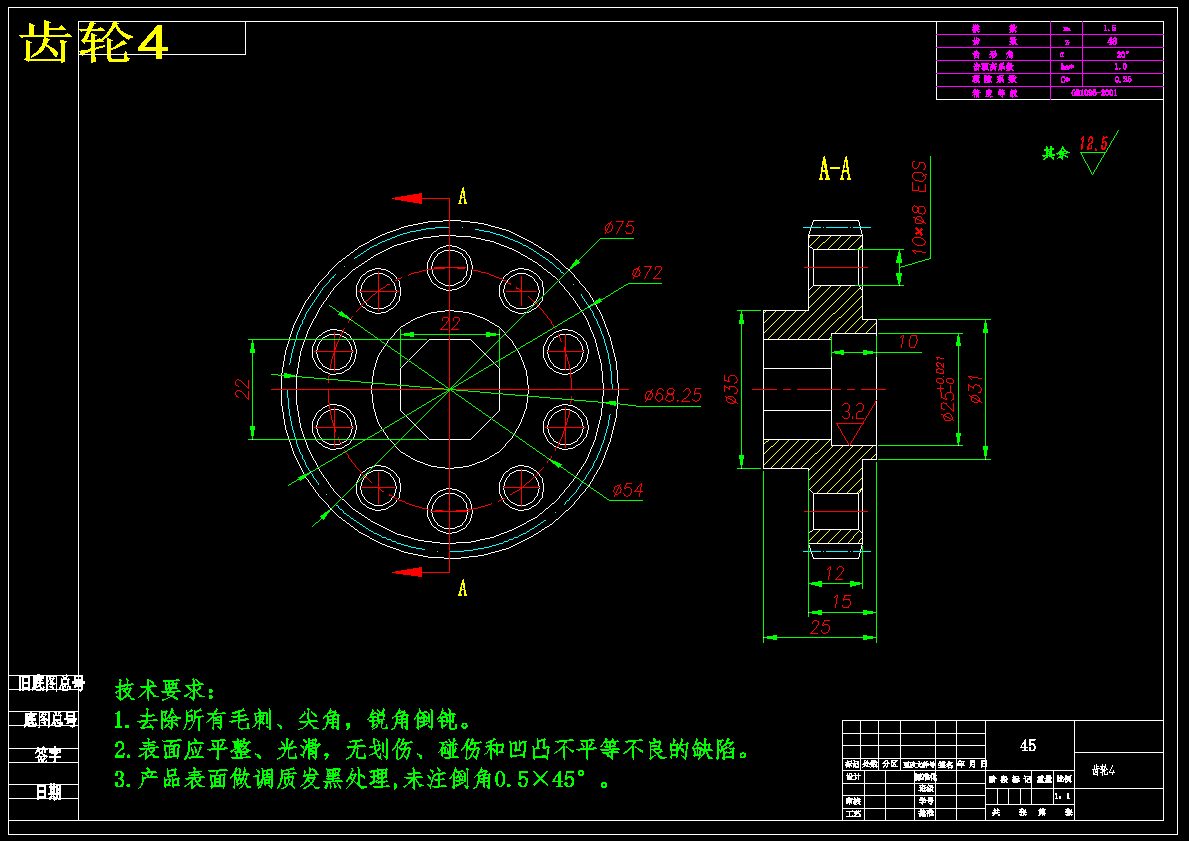Select the 阶段标记 cell in title block
The height and width of the screenshot is (841, 1189).
[1009, 780]
